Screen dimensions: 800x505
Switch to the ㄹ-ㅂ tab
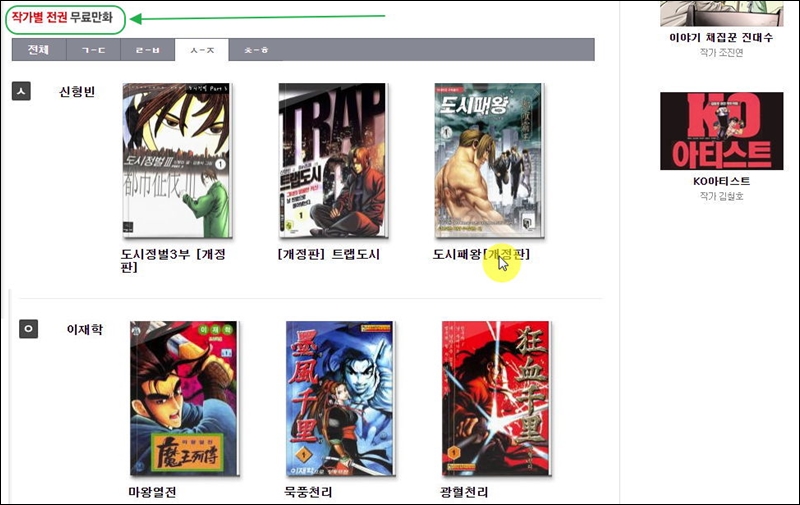(x=147, y=50)
